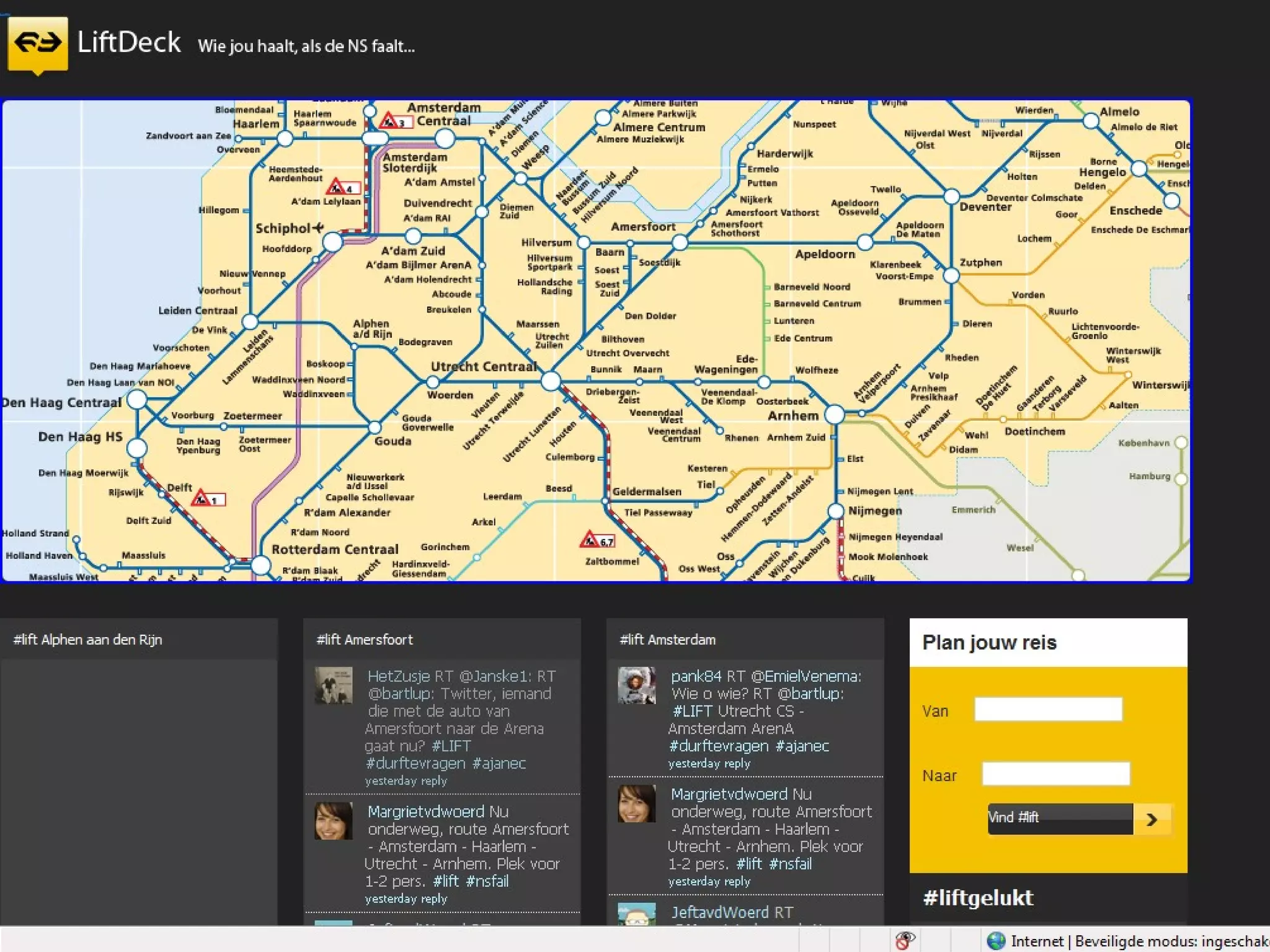Click the arrow button next to Vind #lift
The width and height of the screenshot is (1270, 952).
click(1152, 819)
